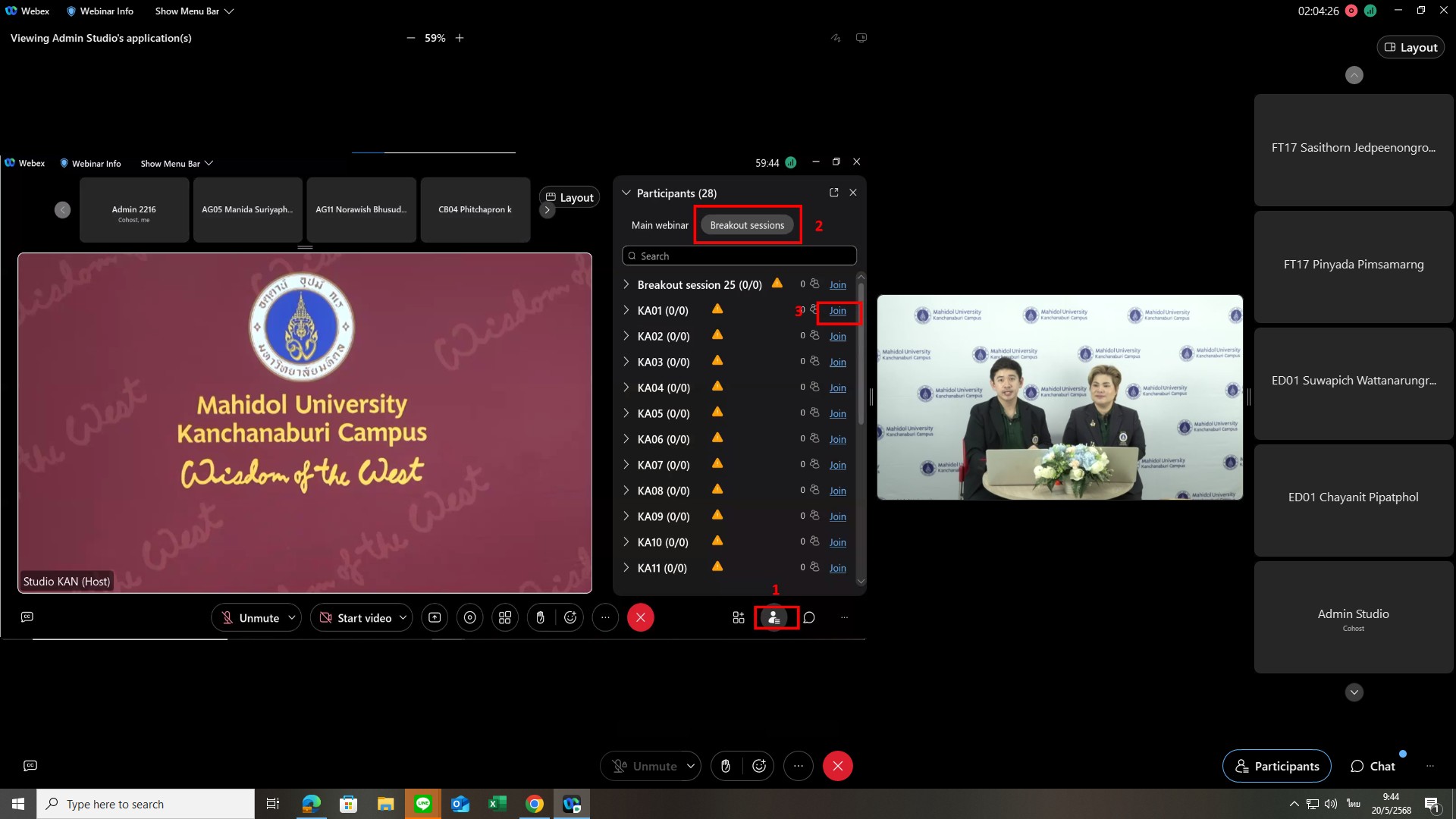Zoom out the shared view with minus icon
1456x819 pixels.
click(410, 38)
